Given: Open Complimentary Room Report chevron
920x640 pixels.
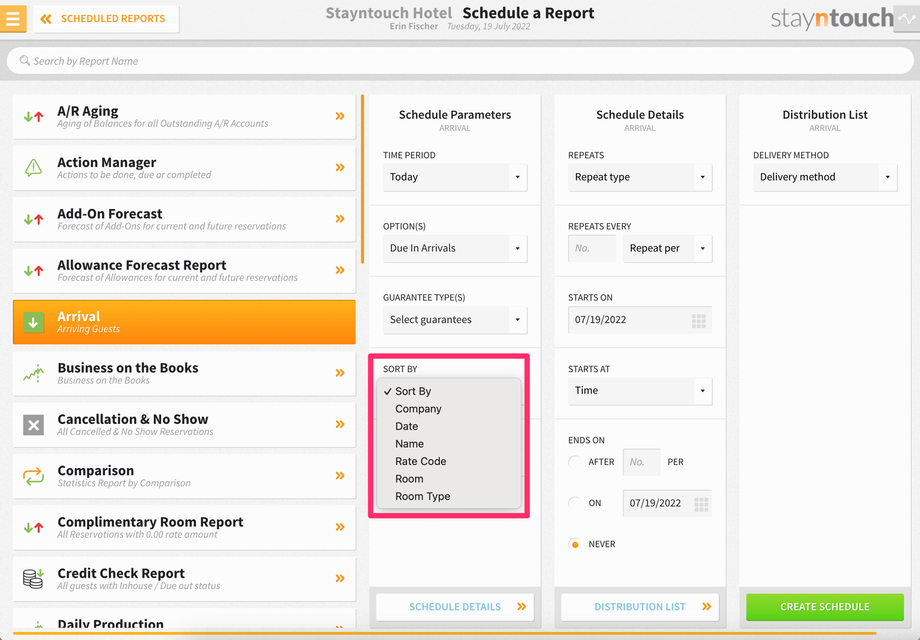Looking at the screenshot, I should coord(340,527).
